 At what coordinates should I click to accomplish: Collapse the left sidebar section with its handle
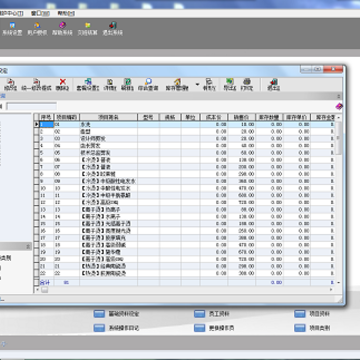click(x=28, y=246)
